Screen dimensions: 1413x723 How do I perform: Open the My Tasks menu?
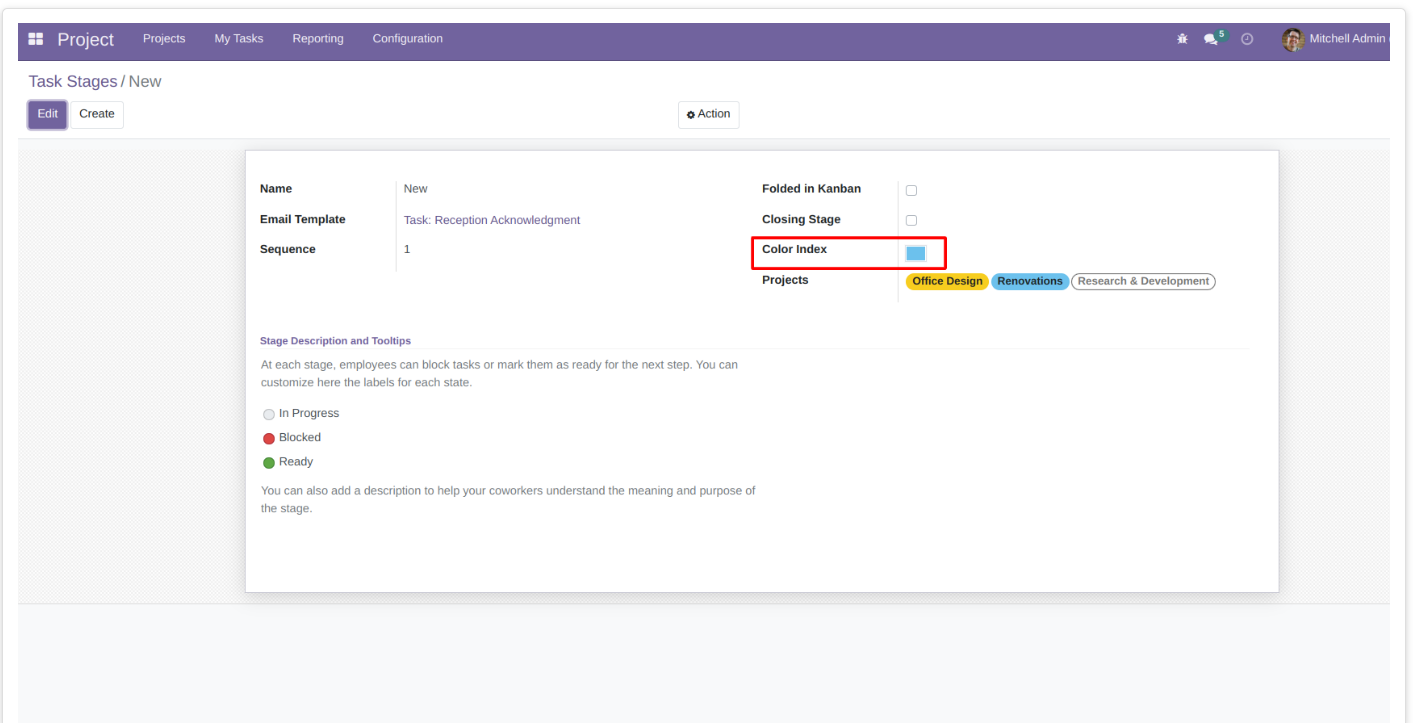click(239, 39)
